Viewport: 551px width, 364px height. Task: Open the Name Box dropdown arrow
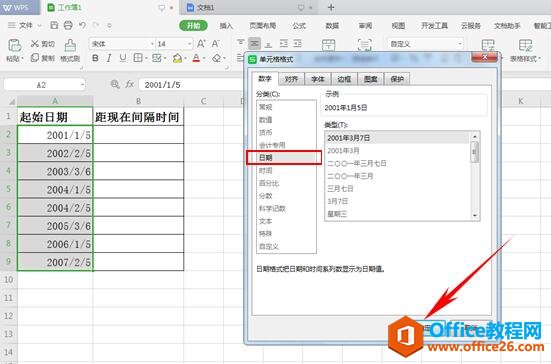pos(82,85)
